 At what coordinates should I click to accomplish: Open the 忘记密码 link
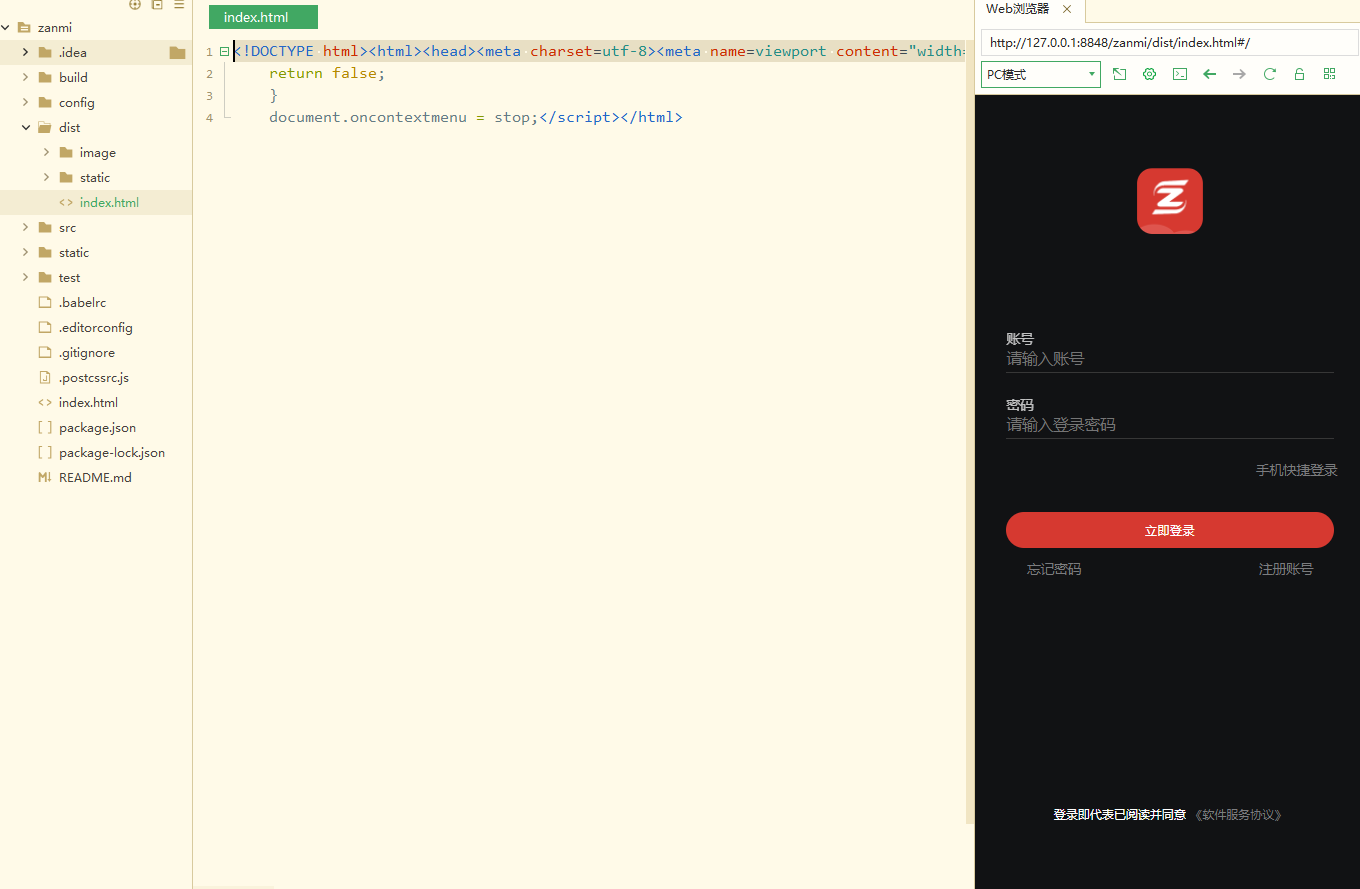point(1053,568)
